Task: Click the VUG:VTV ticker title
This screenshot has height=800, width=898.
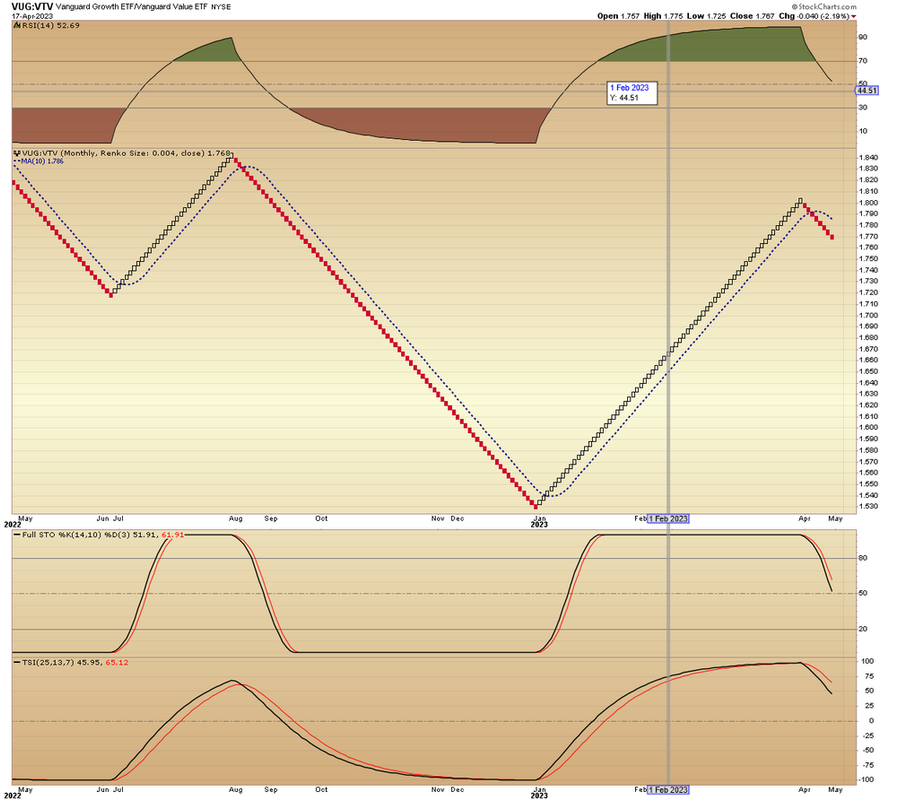Action: [32, 7]
